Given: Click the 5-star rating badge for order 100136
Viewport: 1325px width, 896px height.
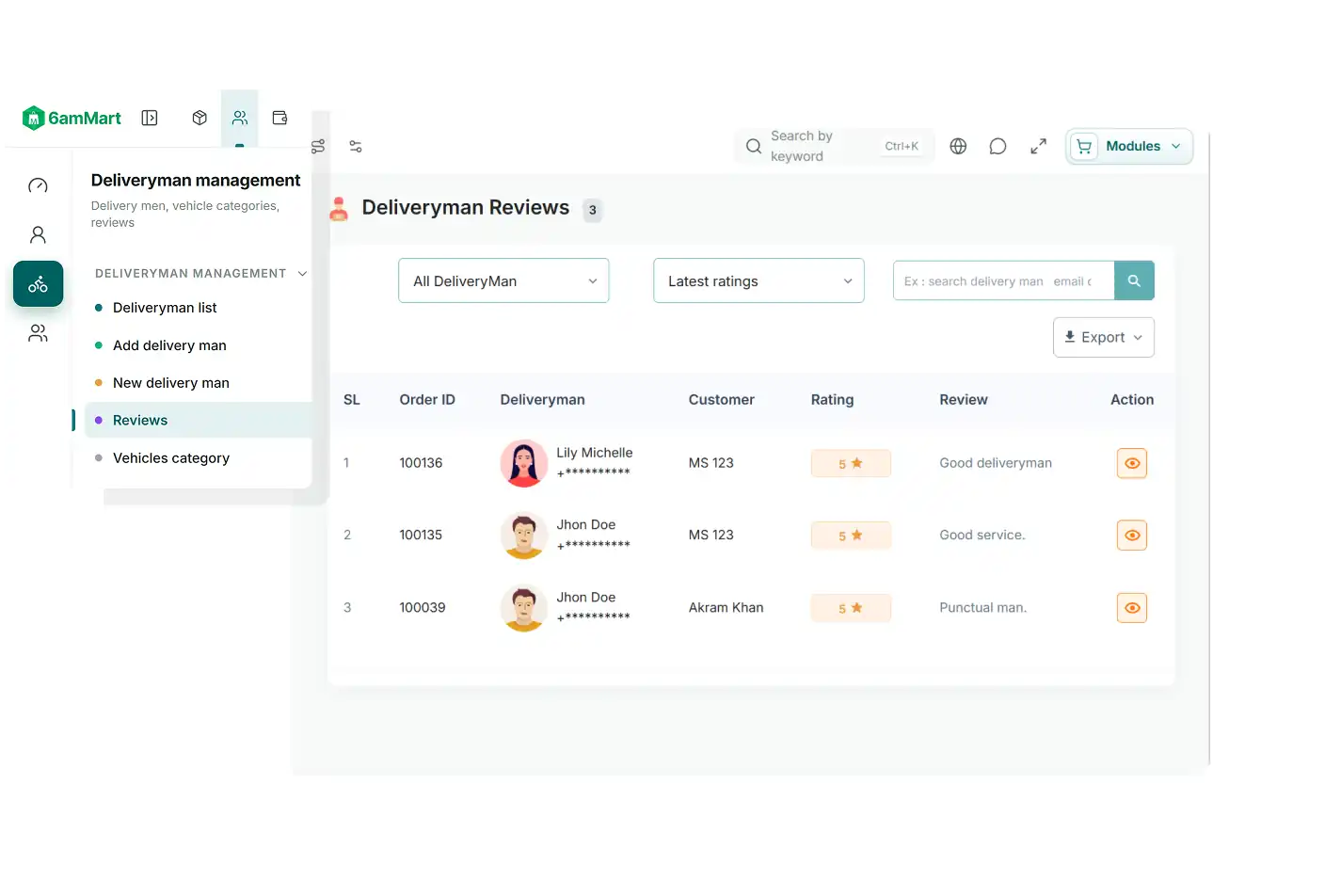Looking at the screenshot, I should click(x=851, y=463).
